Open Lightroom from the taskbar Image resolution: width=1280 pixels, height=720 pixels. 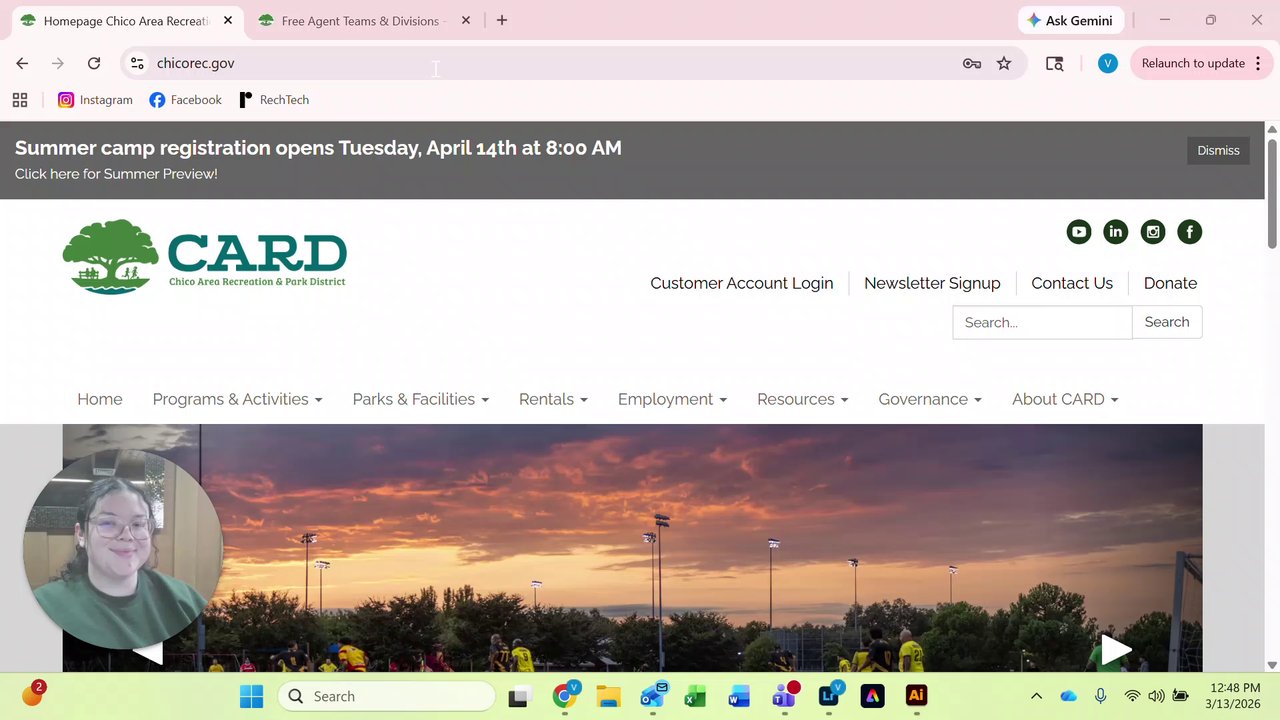pos(829,696)
